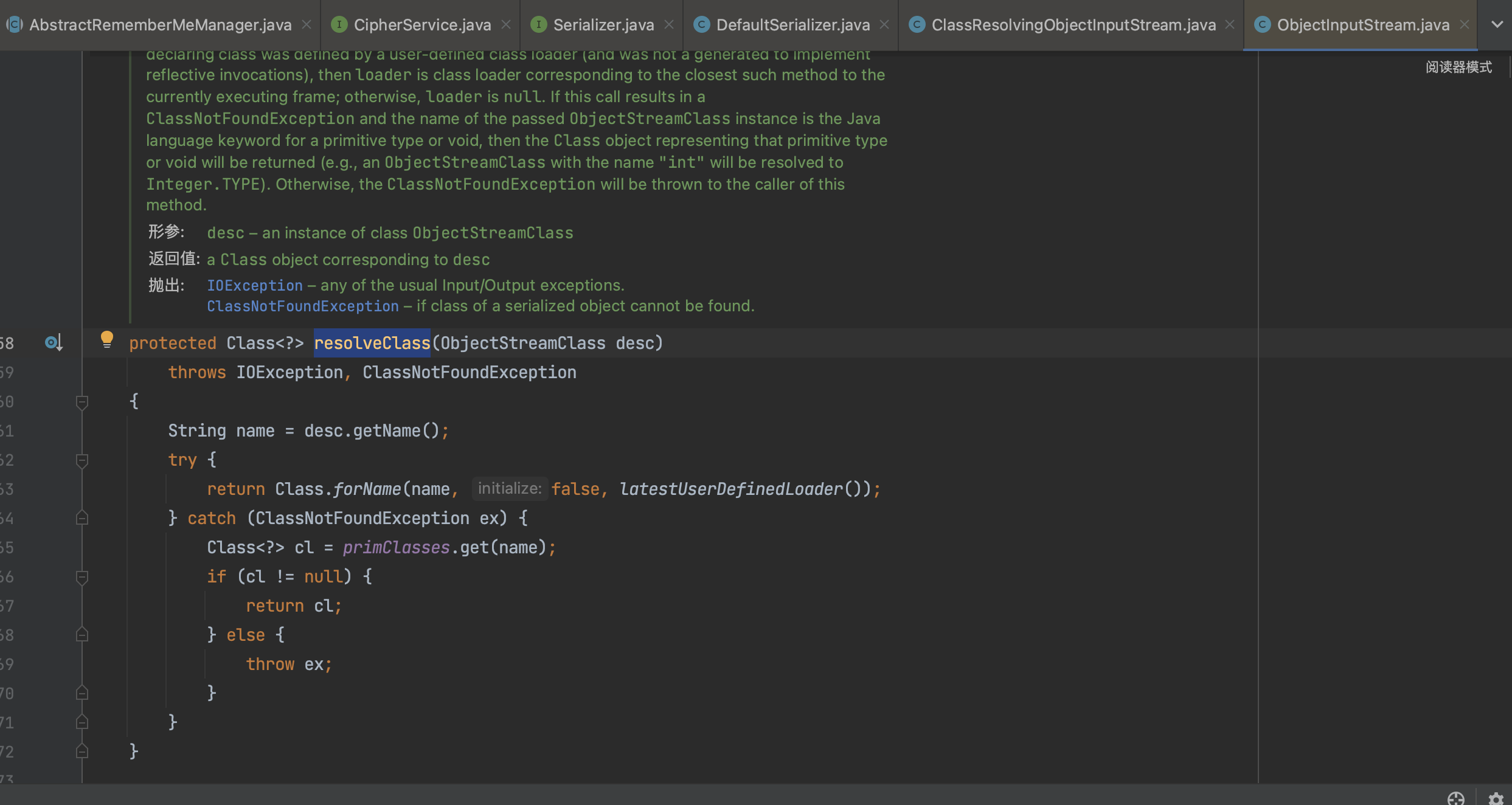Click the forName method call
The width and height of the screenshot is (1512, 805).
click(367, 489)
